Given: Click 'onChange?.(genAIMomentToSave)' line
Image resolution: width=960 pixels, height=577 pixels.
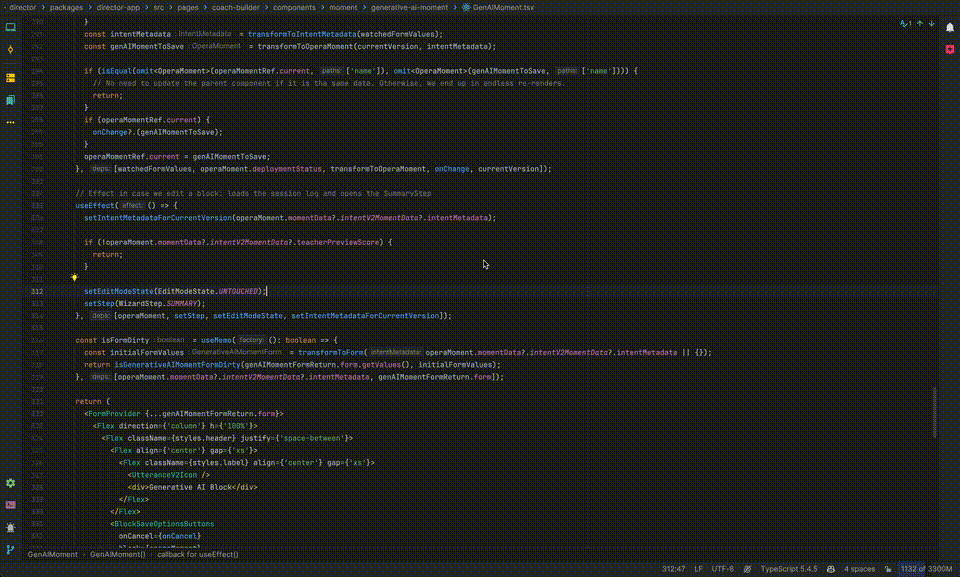Looking at the screenshot, I should pyautogui.click(x=157, y=132).
